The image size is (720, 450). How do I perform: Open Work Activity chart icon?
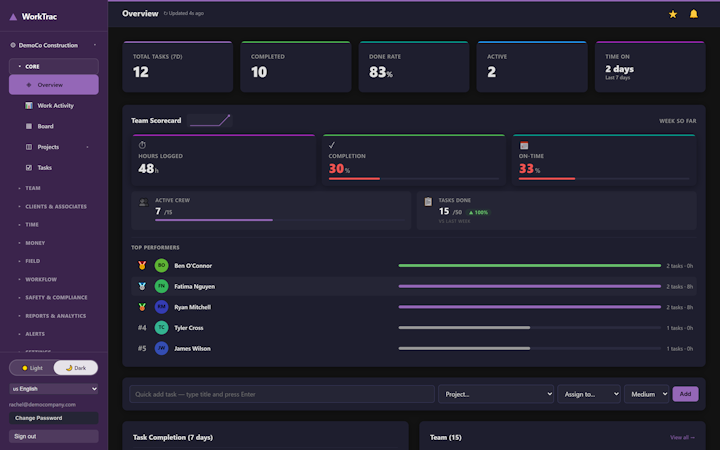click(x=29, y=106)
